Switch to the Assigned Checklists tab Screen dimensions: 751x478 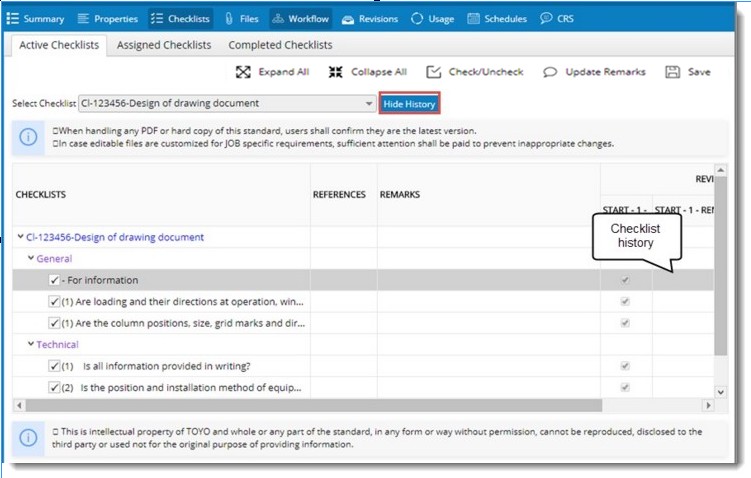coord(164,45)
